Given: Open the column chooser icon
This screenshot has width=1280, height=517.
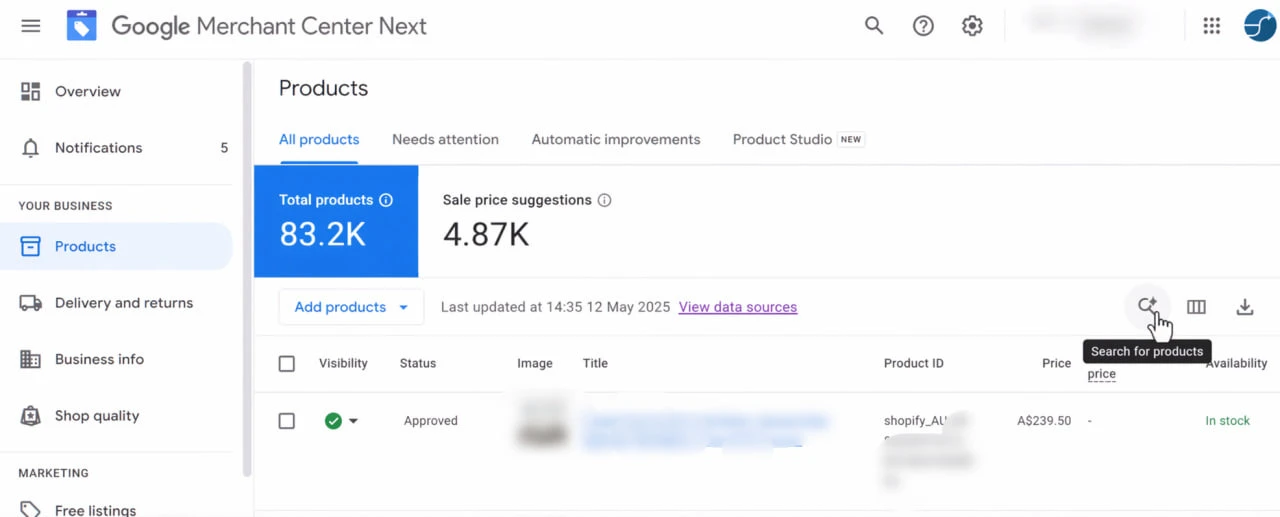Looking at the screenshot, I should point(1196,307).
